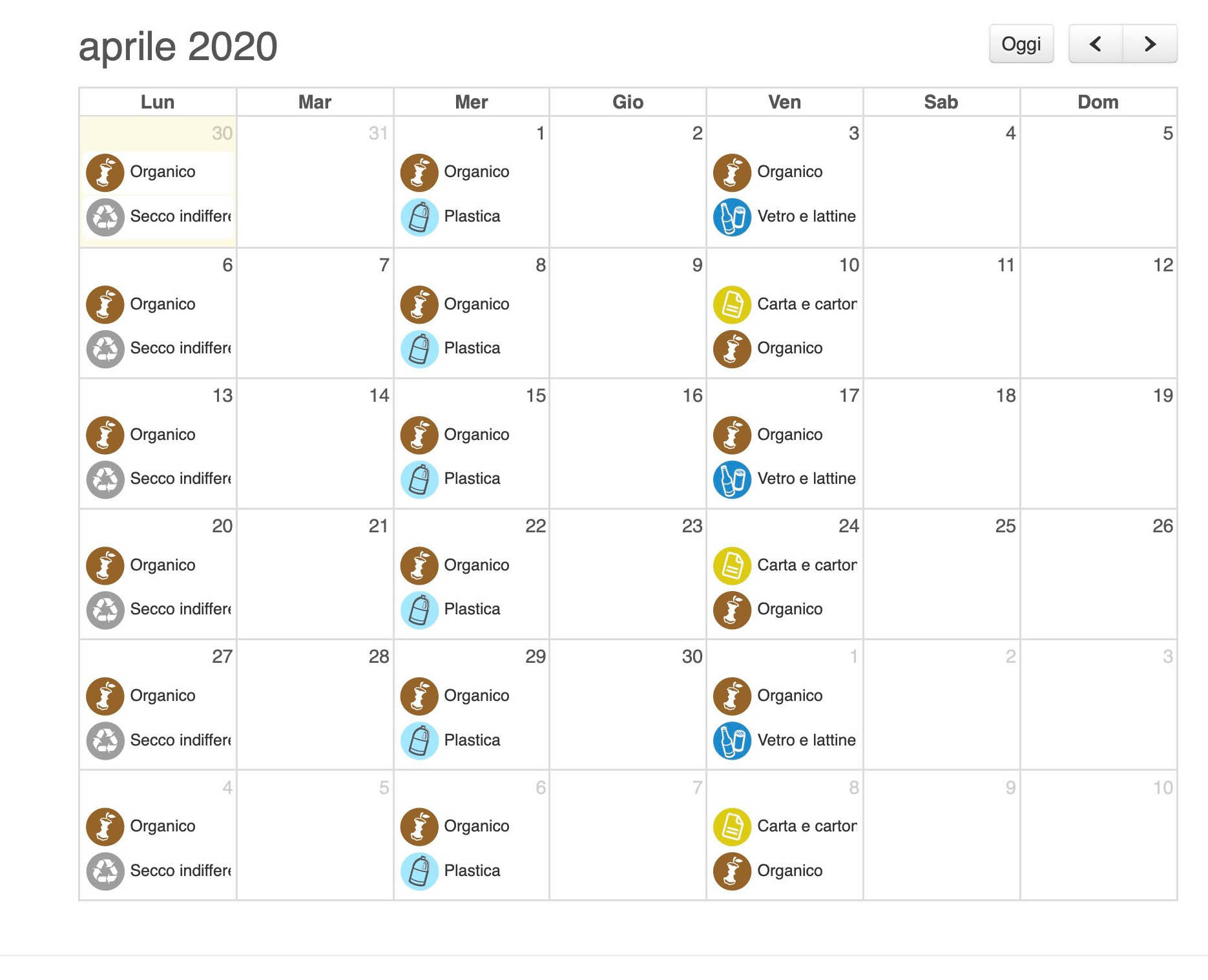
Task: Click the Dom column header
Action: [1098, 102]
